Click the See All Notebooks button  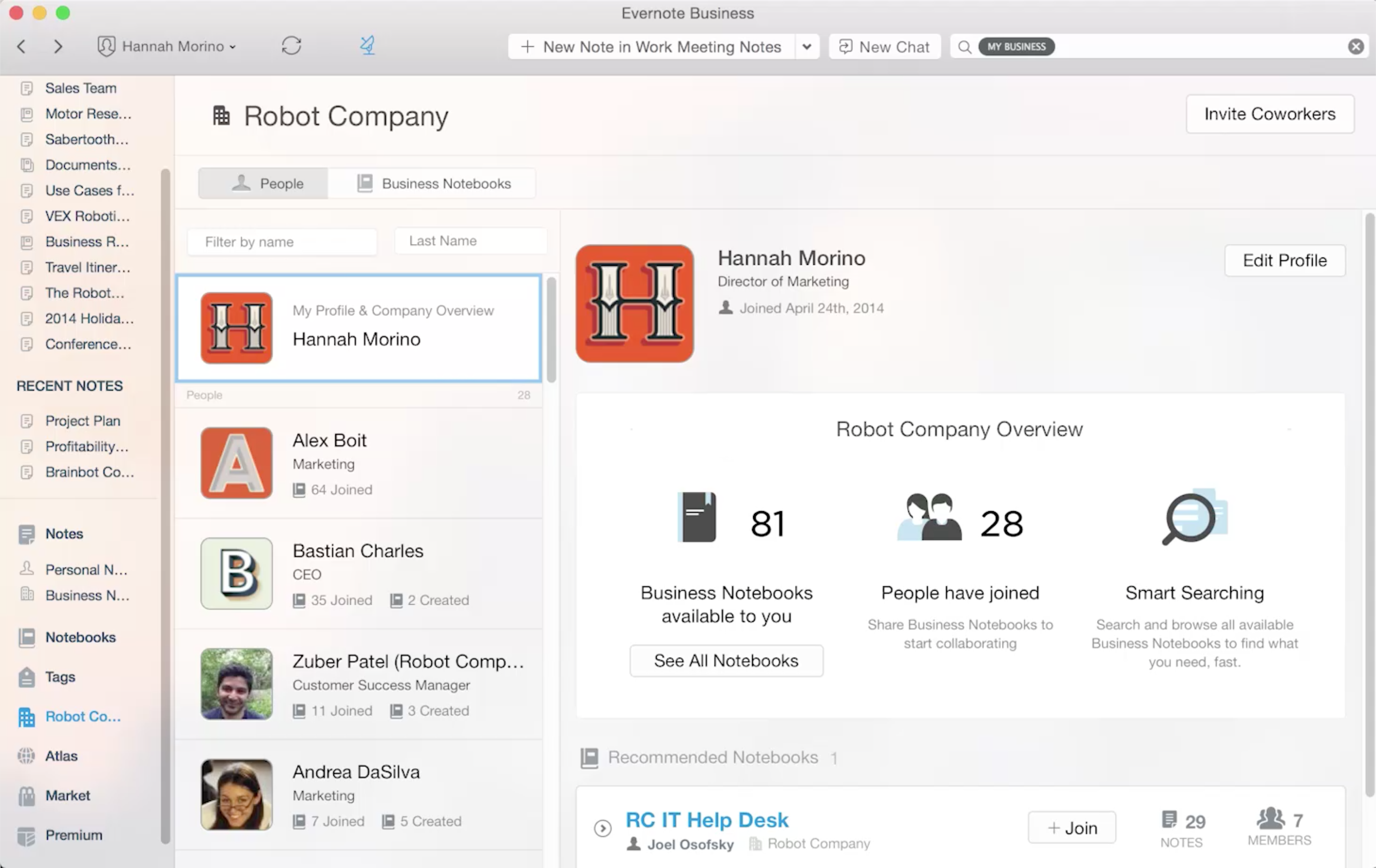coord(726,660)
